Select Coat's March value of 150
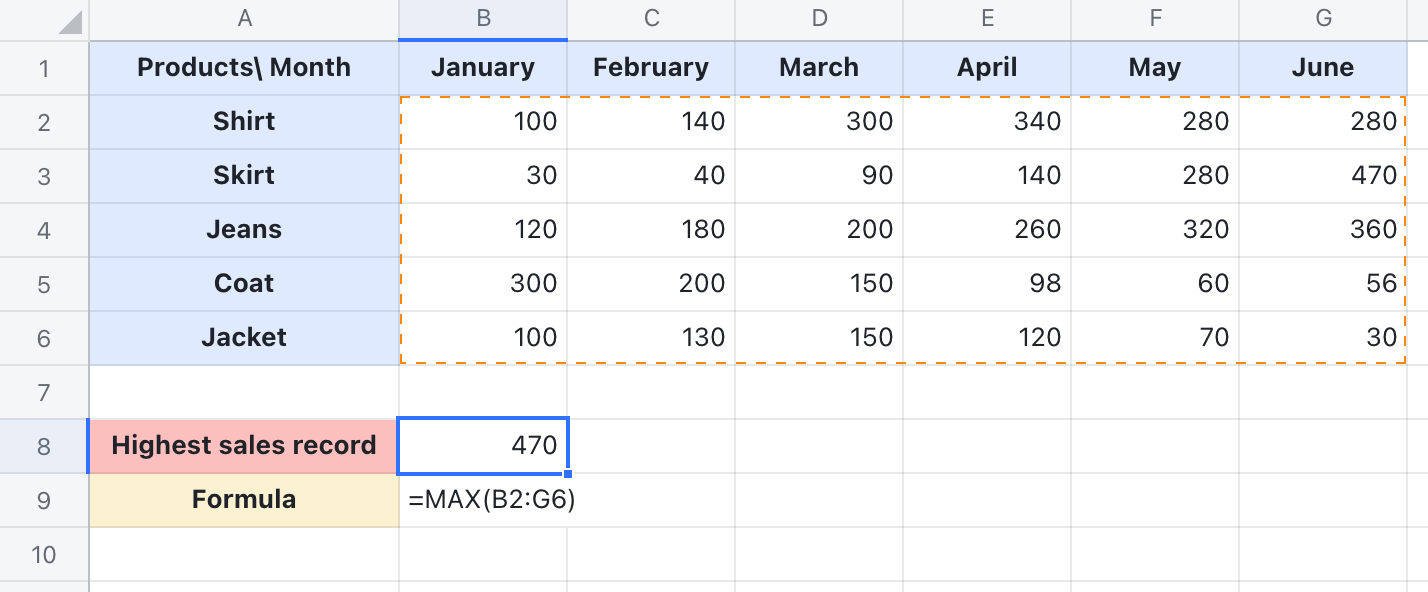The image size is (1428, 592). coord(819,283)
